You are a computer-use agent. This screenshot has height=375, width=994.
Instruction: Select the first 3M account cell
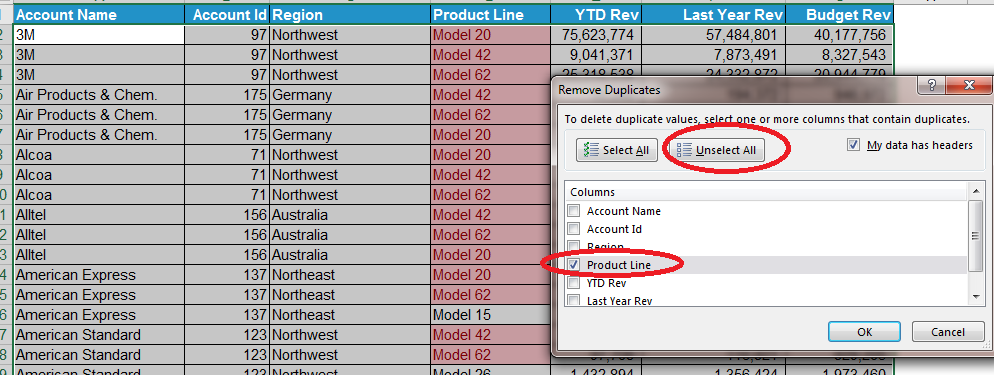click(x=99, y=35)
